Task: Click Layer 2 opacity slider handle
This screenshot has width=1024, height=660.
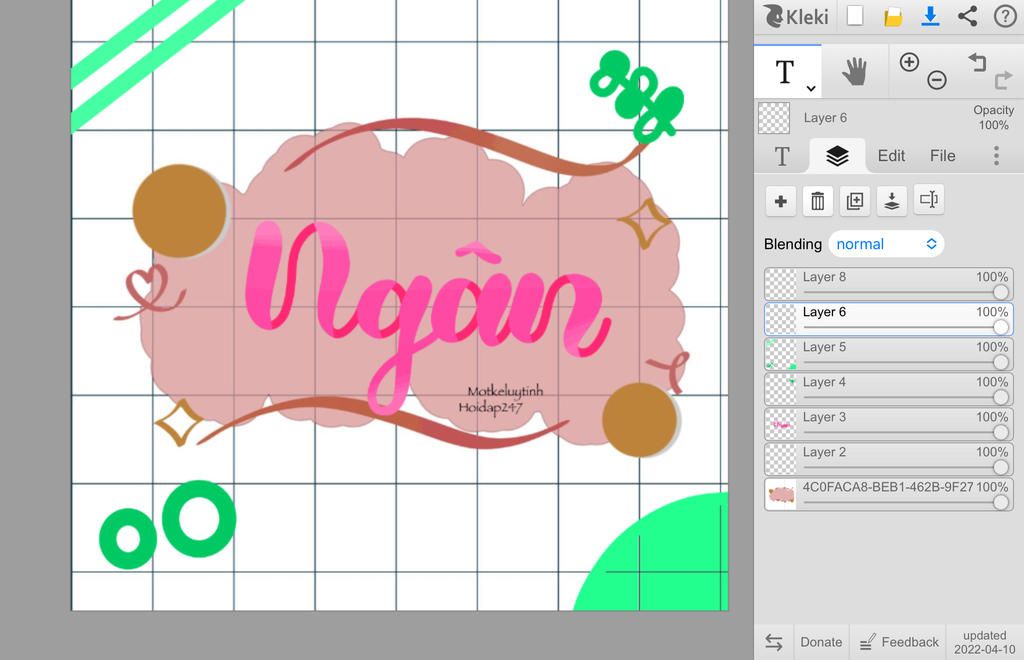Action: coord(1000,467)
